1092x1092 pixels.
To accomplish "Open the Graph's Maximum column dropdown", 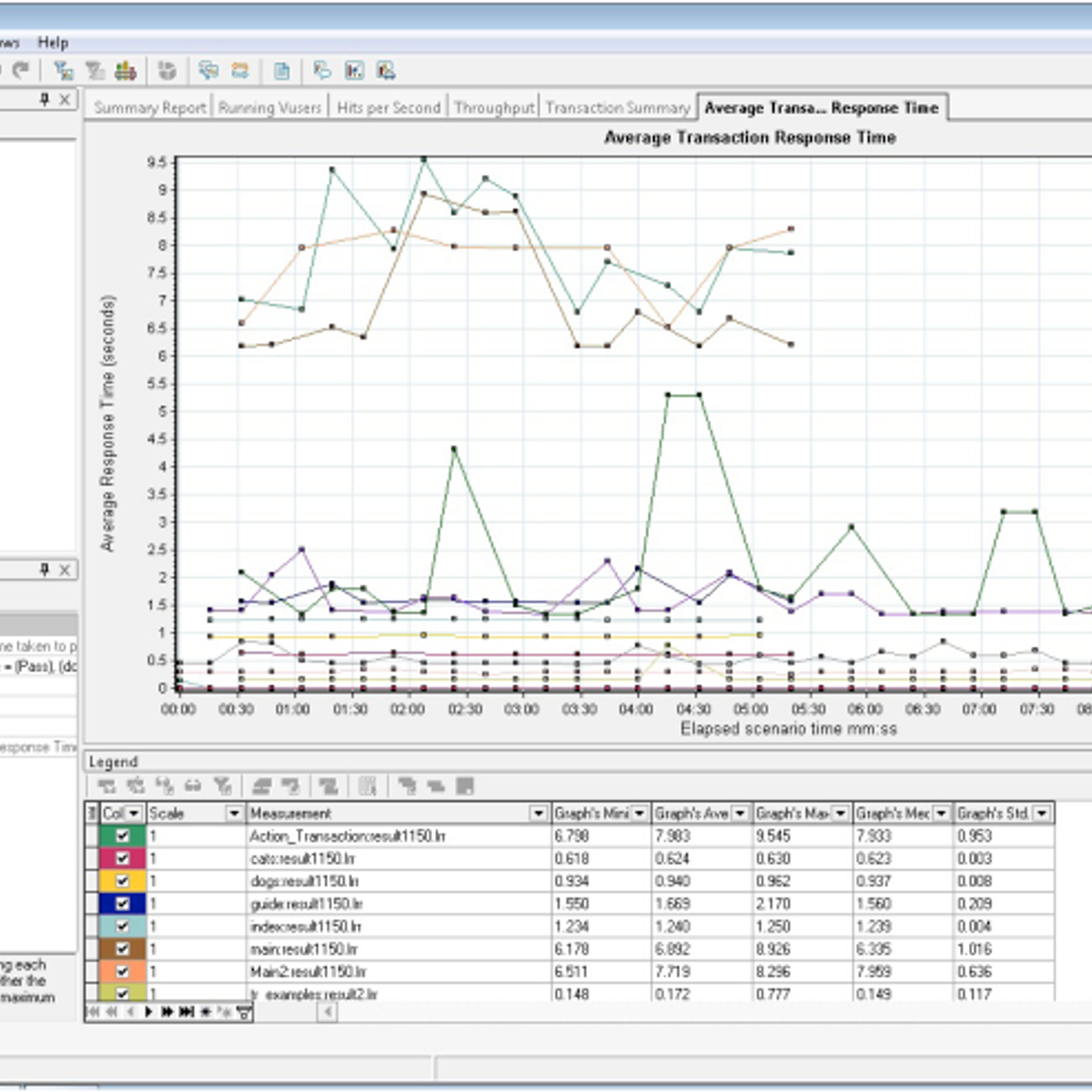I will [x=841, y=813].
